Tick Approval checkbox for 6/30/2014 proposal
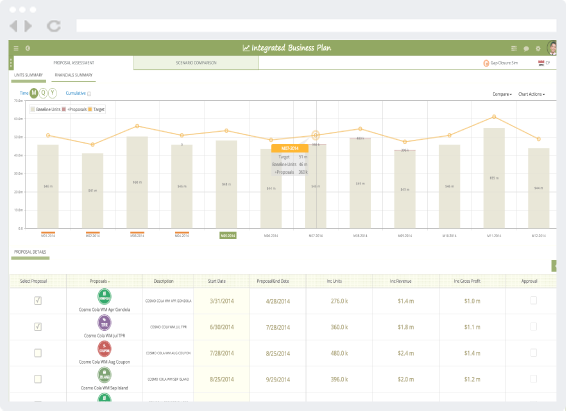566x411 pixels. click(534, 327)
